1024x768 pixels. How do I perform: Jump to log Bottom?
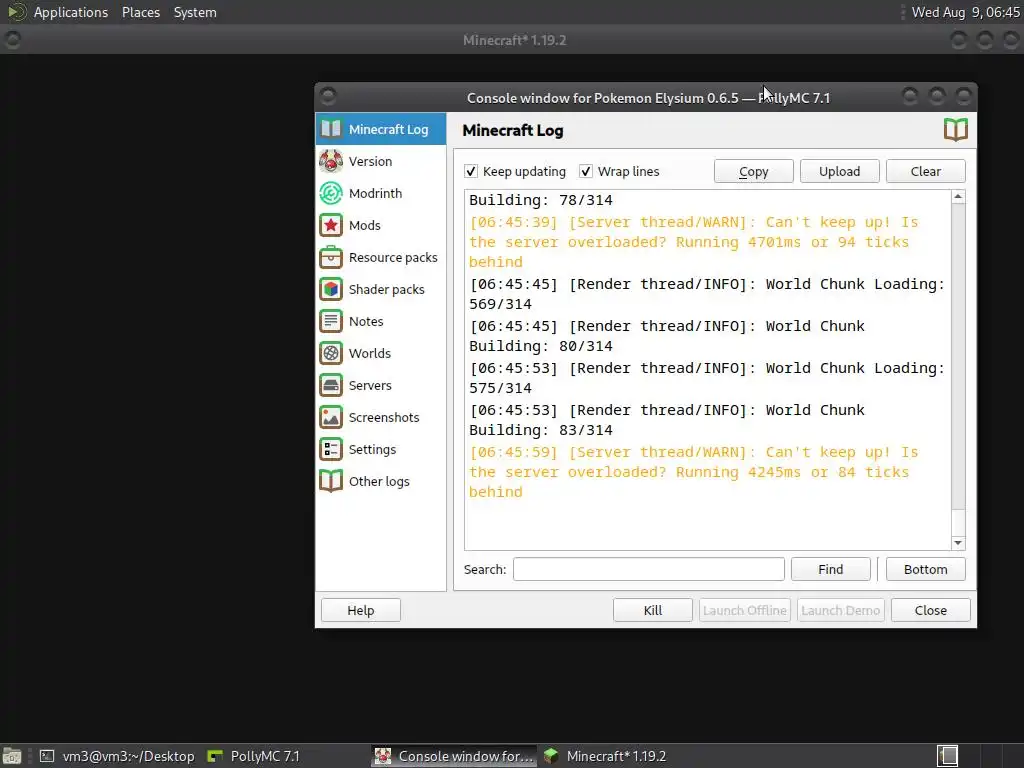[x=925, y=569]
